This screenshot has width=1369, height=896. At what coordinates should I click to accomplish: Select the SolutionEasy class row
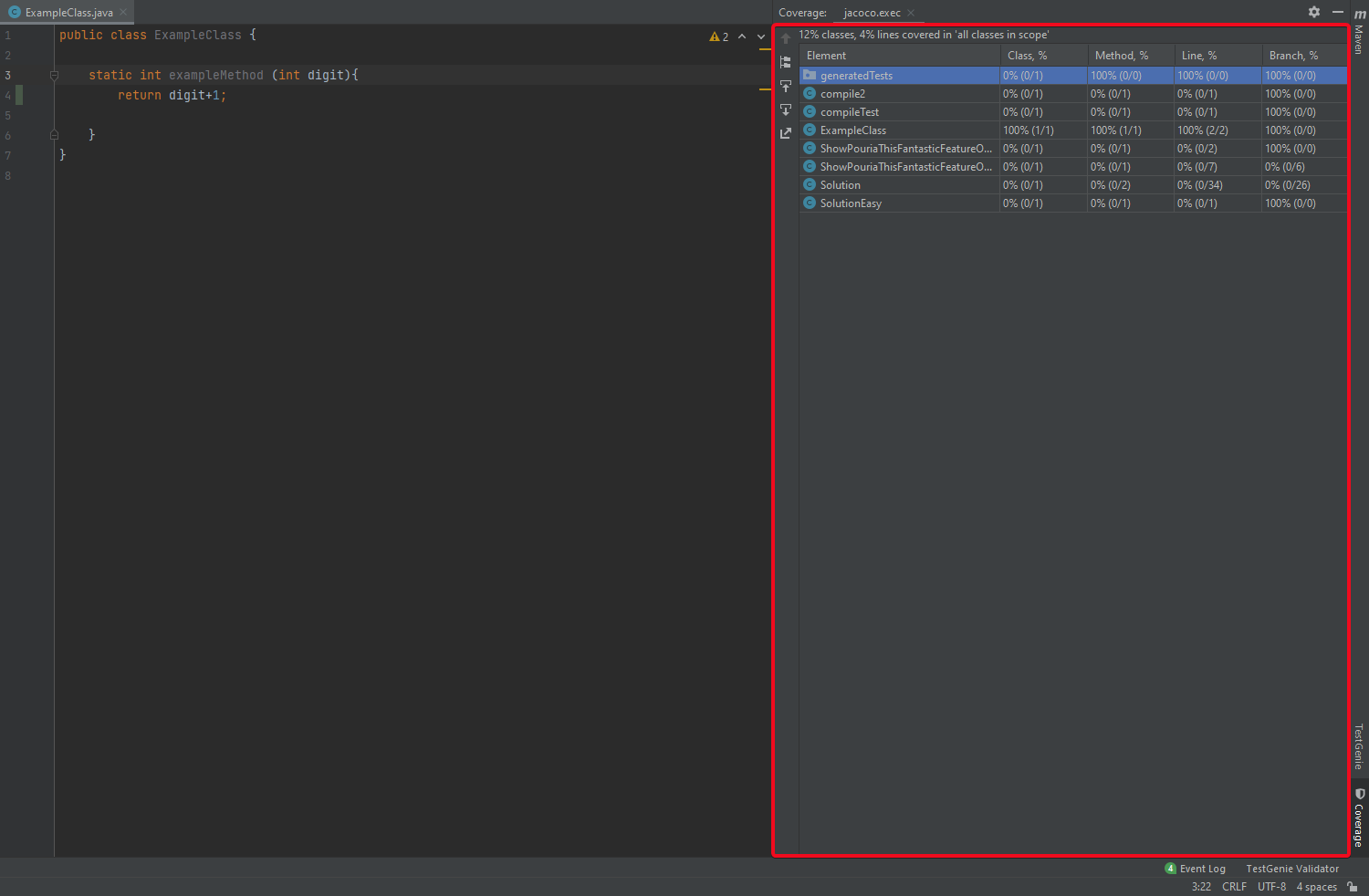click(x=1073, y=203)
